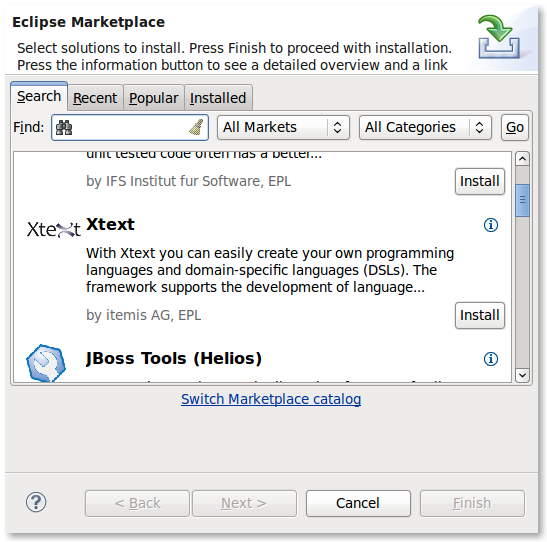Clear the Find field with broom icon
Image resolution: width=547 pixels, height=542 pixels.
coord(196,127)
